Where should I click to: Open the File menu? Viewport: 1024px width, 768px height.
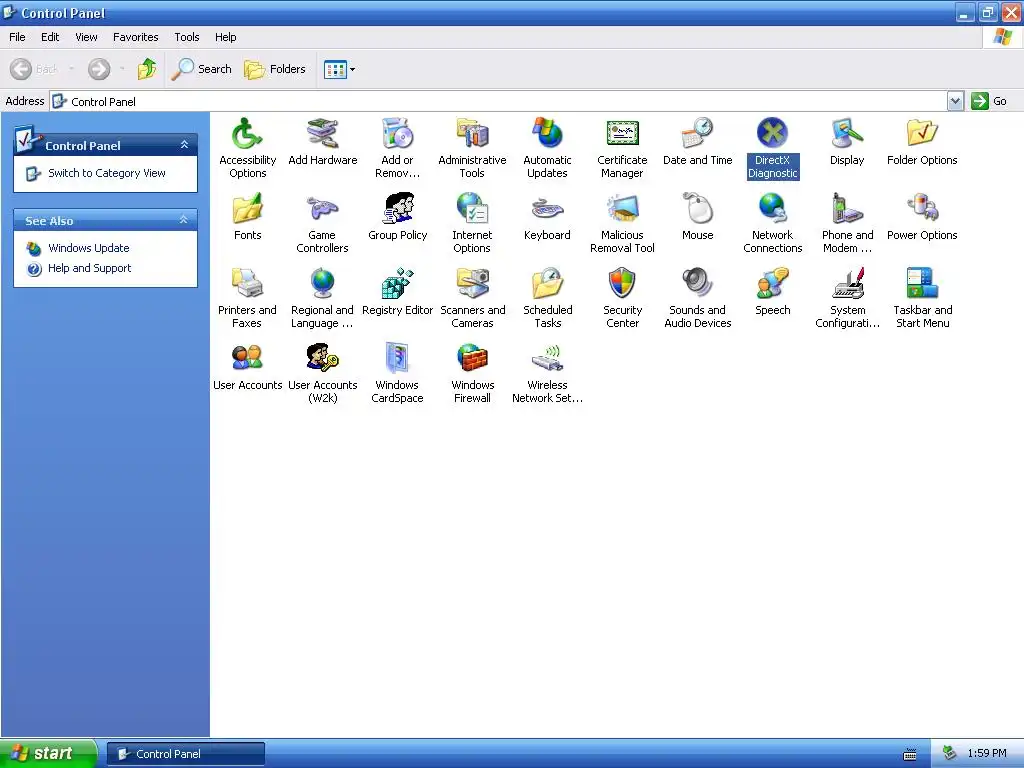pyautogui.click(x=17, y=37)
